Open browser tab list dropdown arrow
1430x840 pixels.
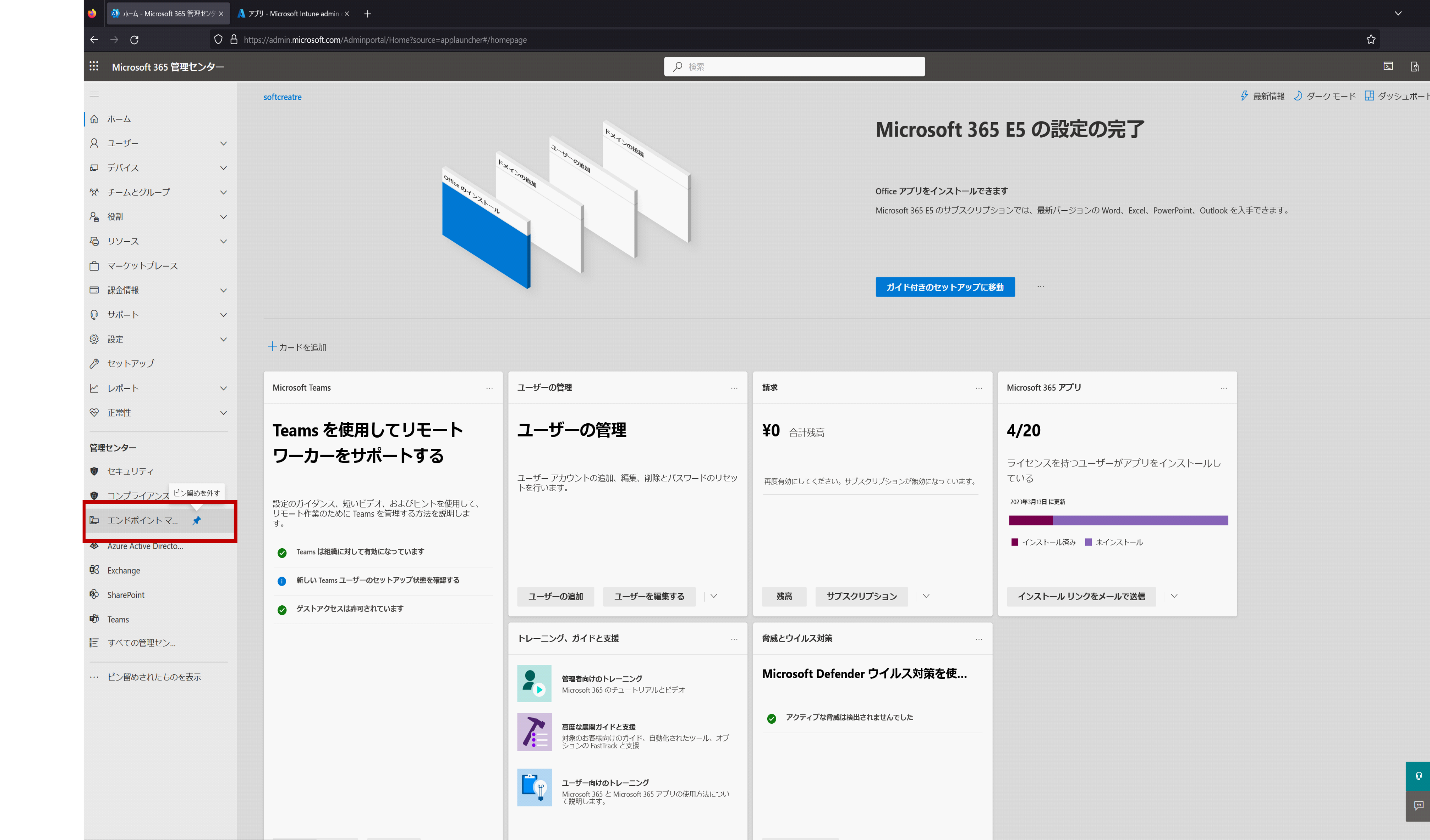click(x=1398, y=14)
